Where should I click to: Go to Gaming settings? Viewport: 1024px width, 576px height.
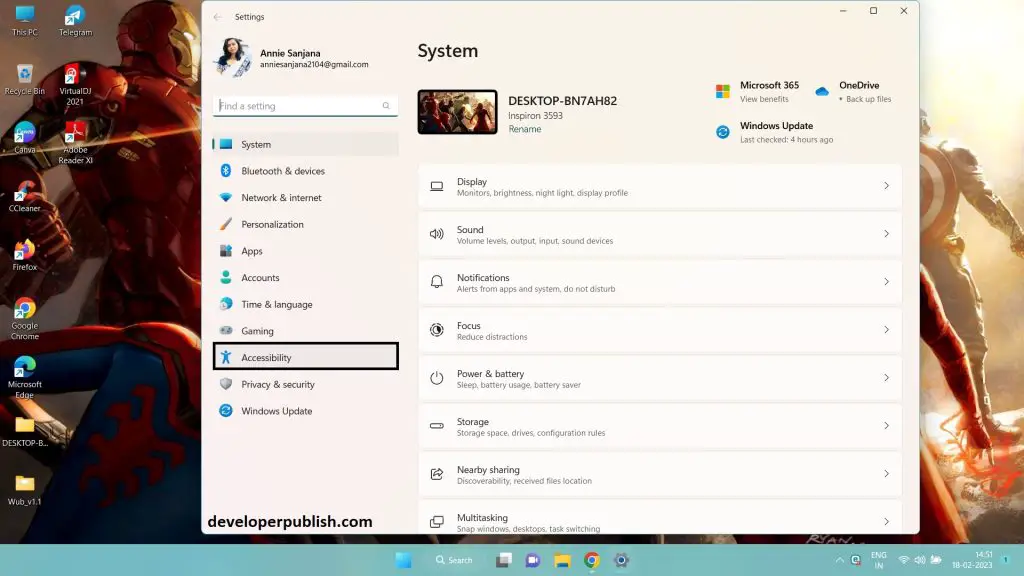pos(306,331)
